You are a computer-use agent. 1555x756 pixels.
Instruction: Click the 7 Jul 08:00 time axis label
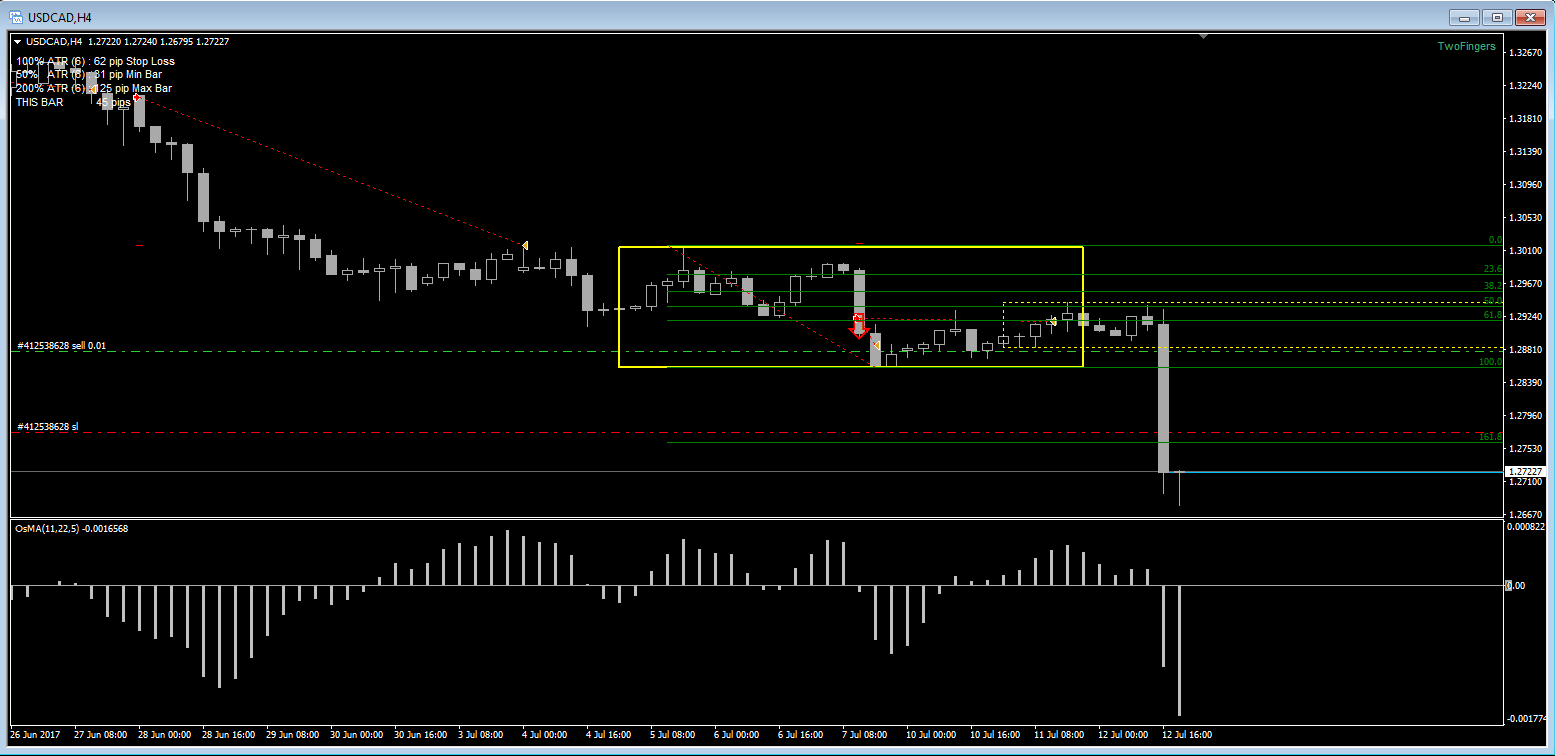click(866, 735)
